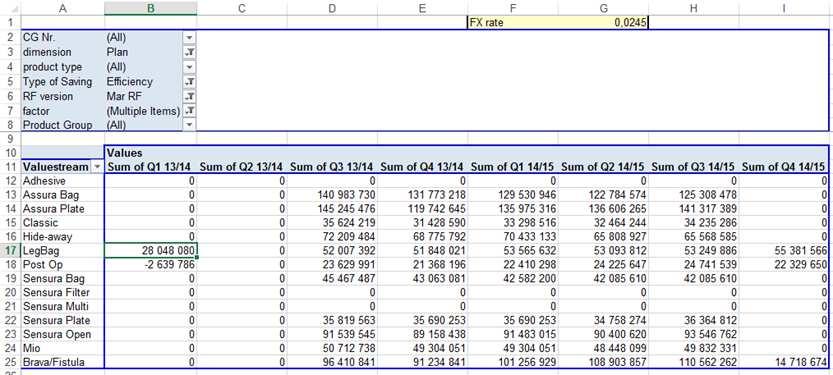The height and width of the screenshot is (375, 833).
Task: Select Assura Plate value 145 245 476
Action: tap(332, 209)
